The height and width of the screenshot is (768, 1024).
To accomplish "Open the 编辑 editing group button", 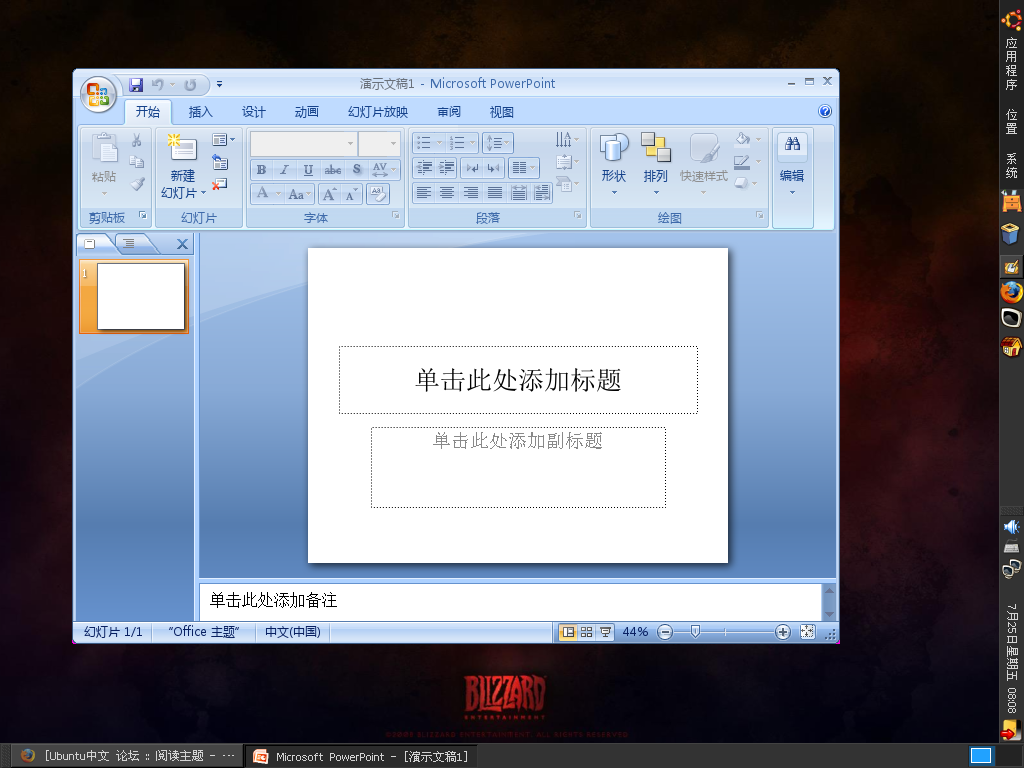I will point(792,164).
